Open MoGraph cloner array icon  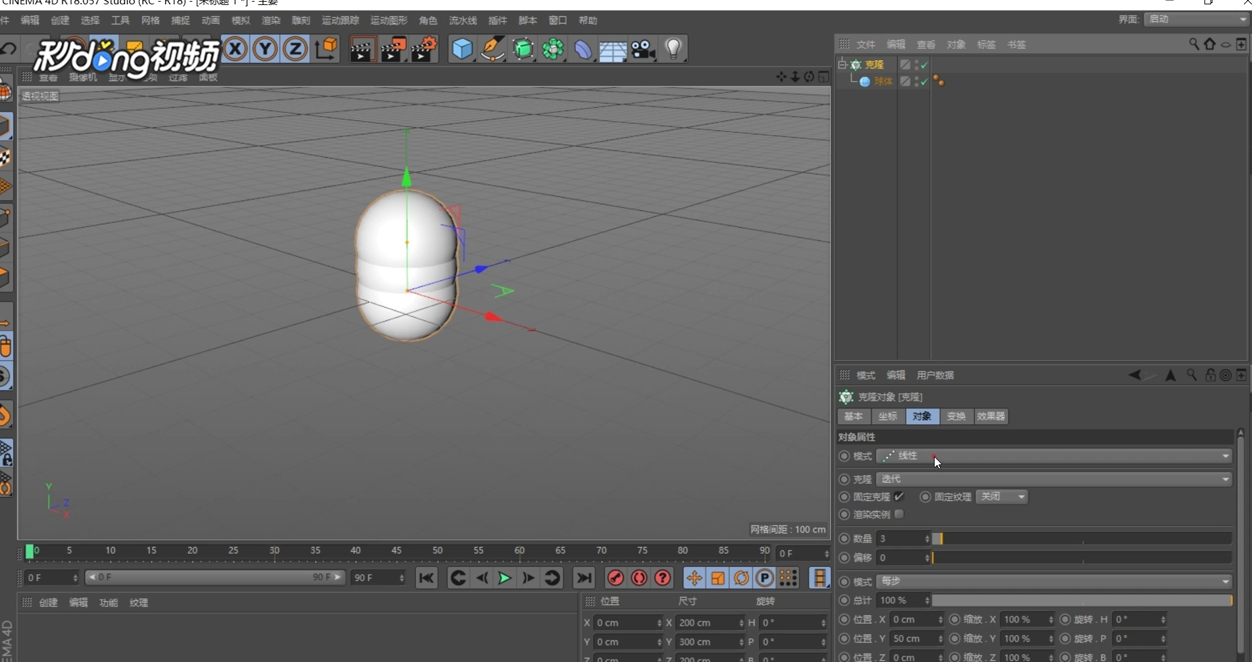click(553, 49)
